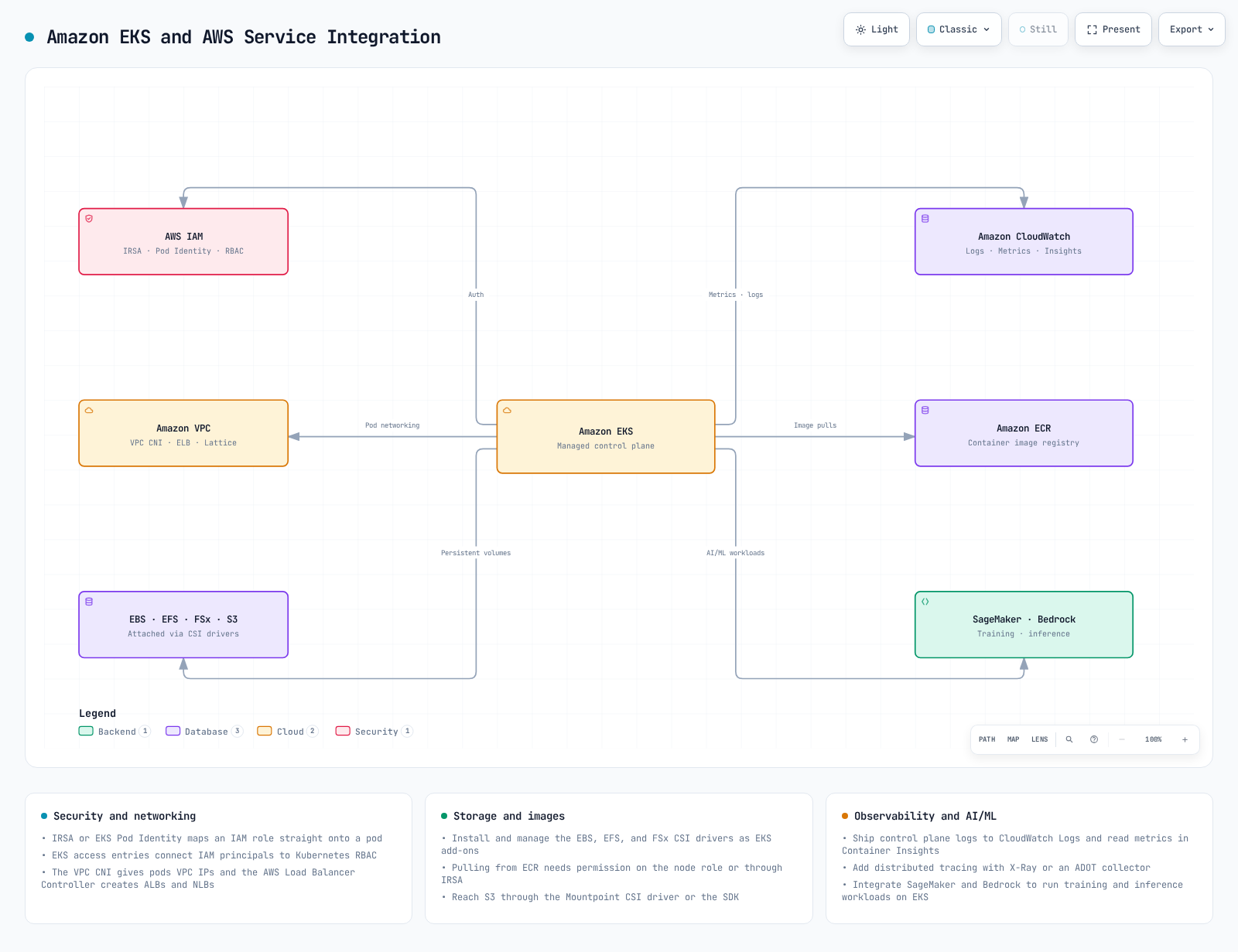The image size is (1238, 952).
Task: Switch to PATH mode
Action: 987,739
